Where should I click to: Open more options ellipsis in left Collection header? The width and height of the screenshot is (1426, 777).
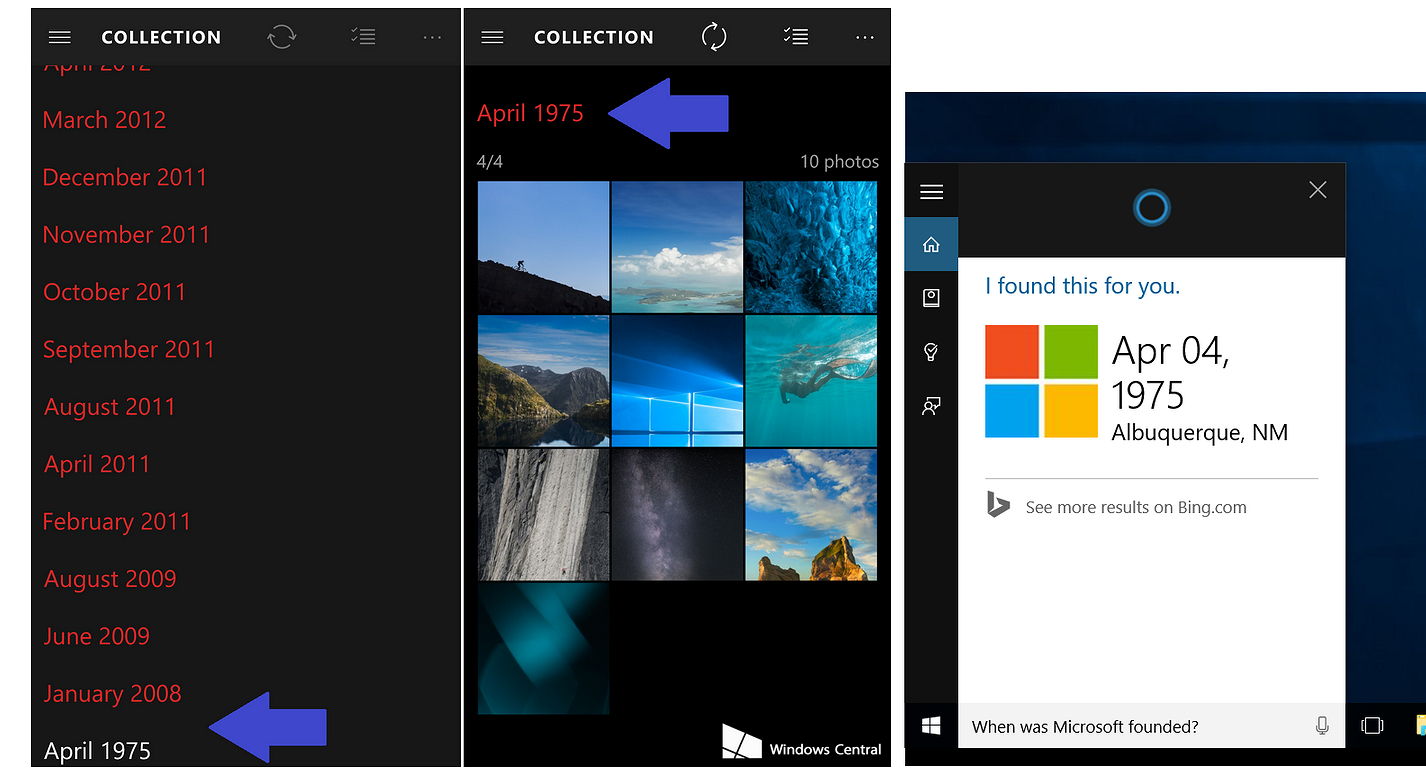(432, 37)
